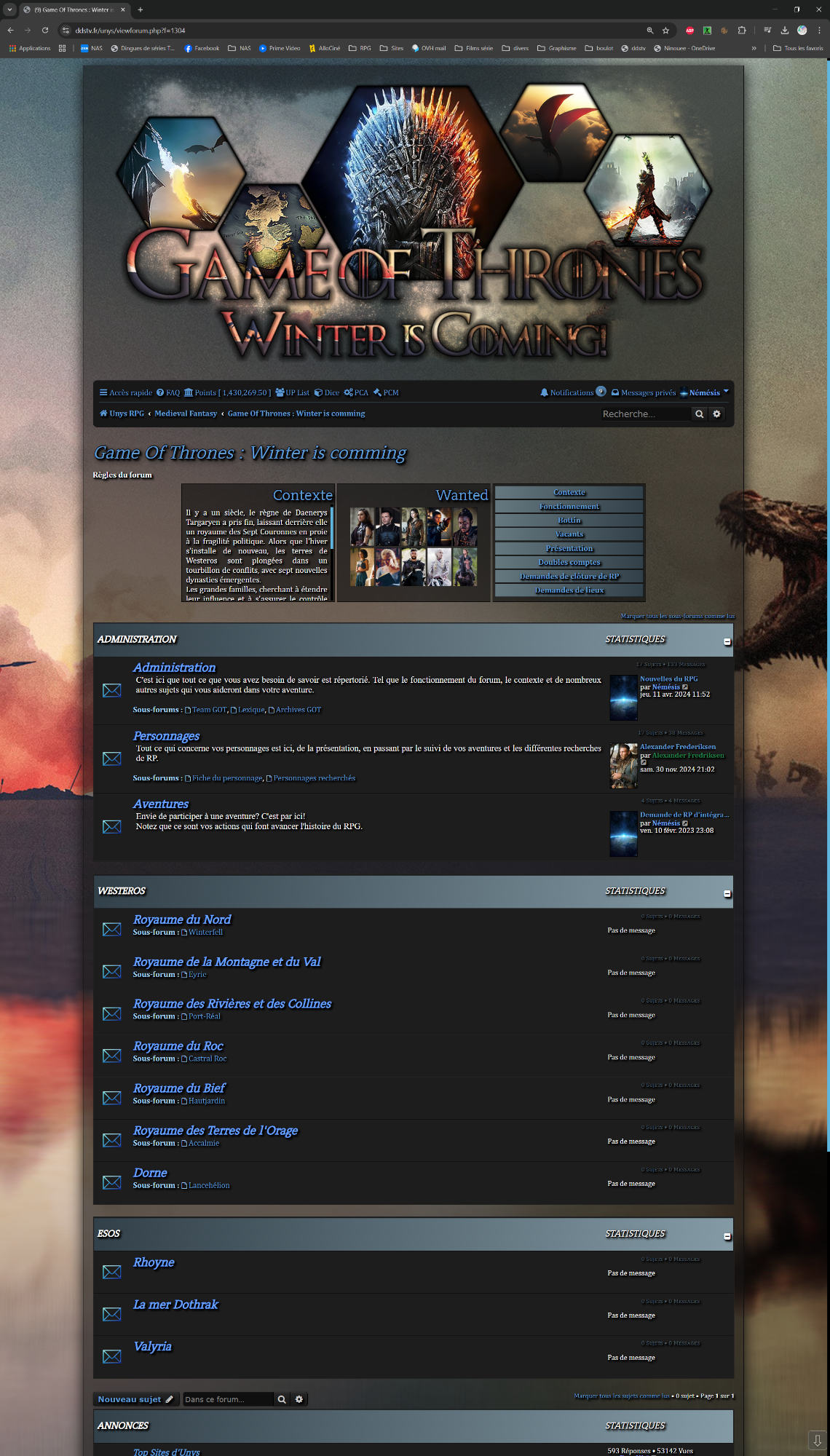Collapse the Essos category
830x1456 pixels.
(x=727, y=1236)
